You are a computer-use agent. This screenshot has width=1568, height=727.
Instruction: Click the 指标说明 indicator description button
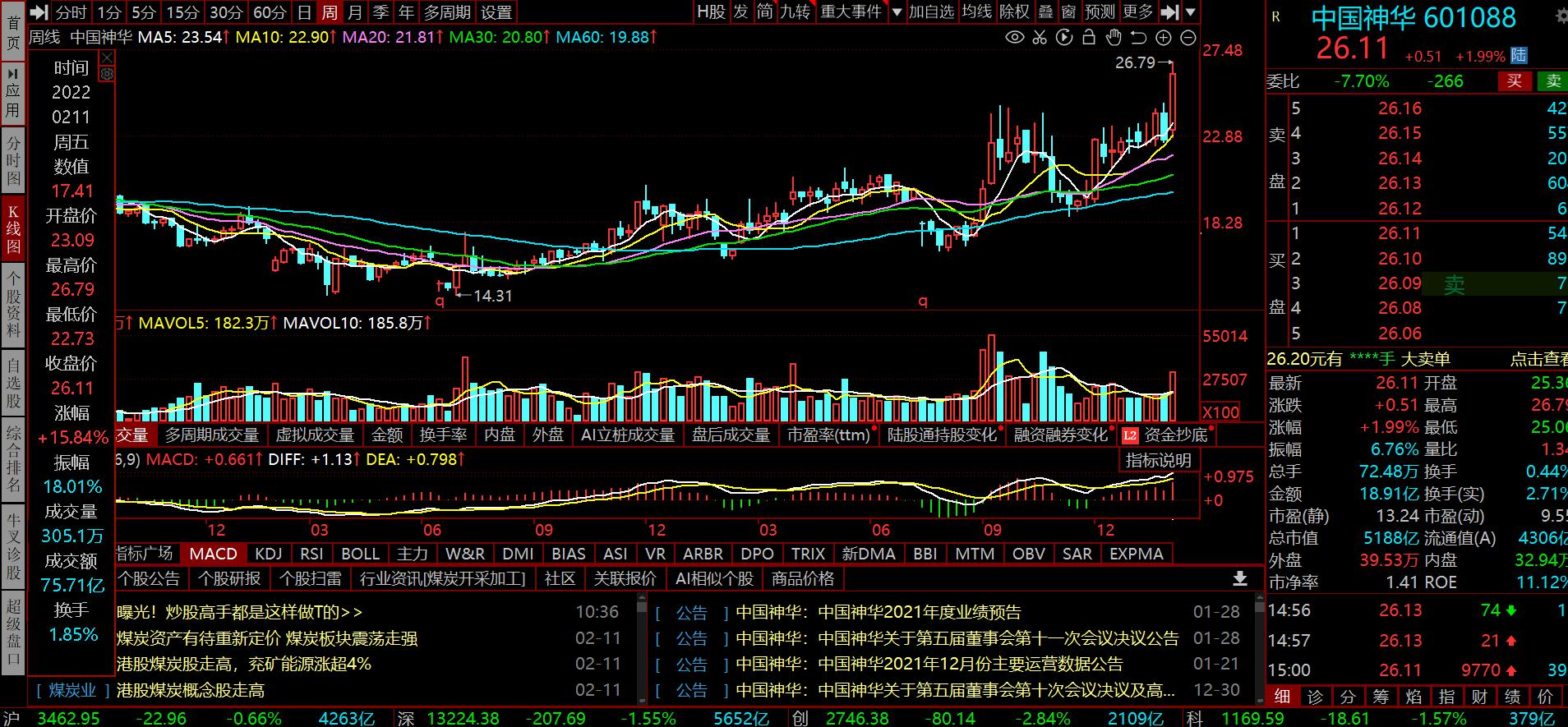pyautogui.click(x=1158, y=460)
